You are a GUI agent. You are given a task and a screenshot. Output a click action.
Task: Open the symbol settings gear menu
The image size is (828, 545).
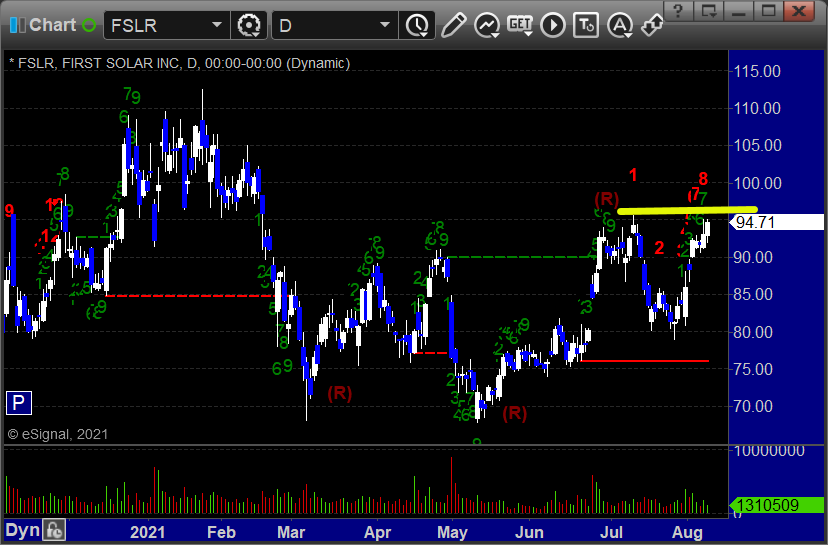[249, 25]
